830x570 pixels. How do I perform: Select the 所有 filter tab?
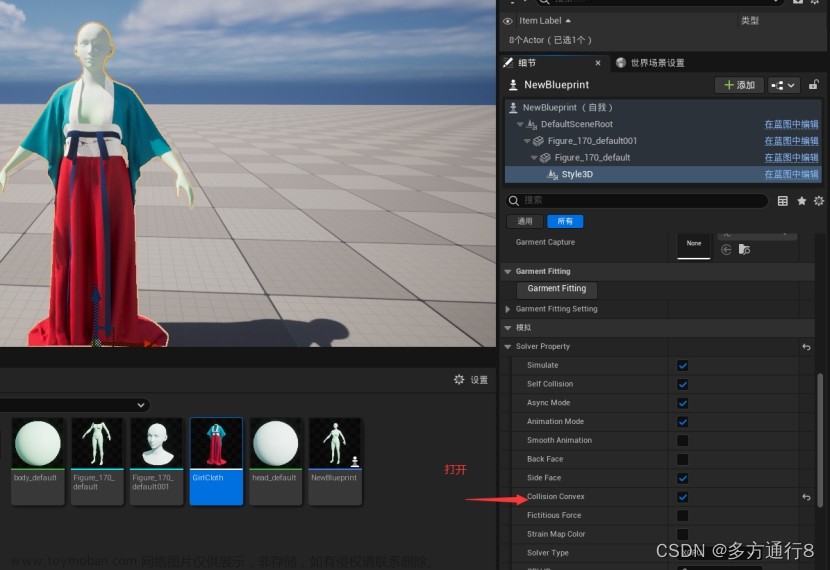tap(565, 221)
